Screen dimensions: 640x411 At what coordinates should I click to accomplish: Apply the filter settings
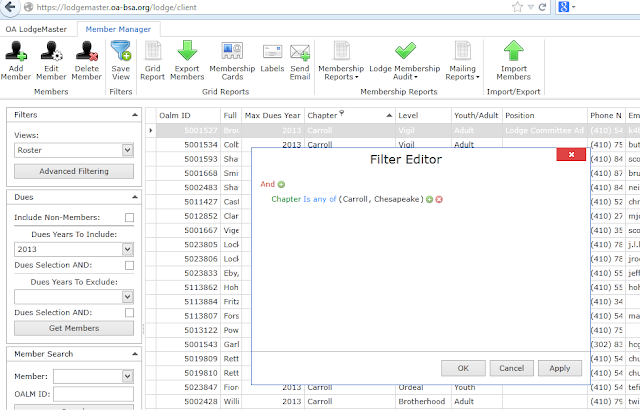[x=560, y=368]
